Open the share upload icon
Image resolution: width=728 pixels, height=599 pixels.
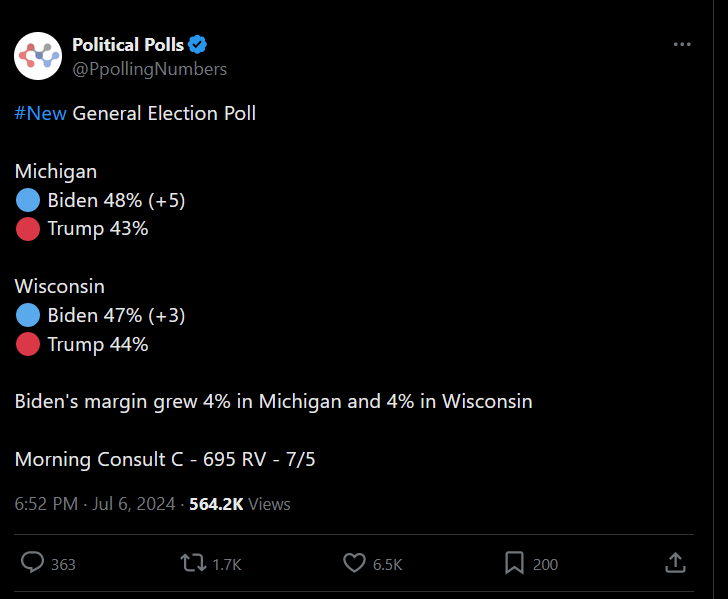pos(675,562)
